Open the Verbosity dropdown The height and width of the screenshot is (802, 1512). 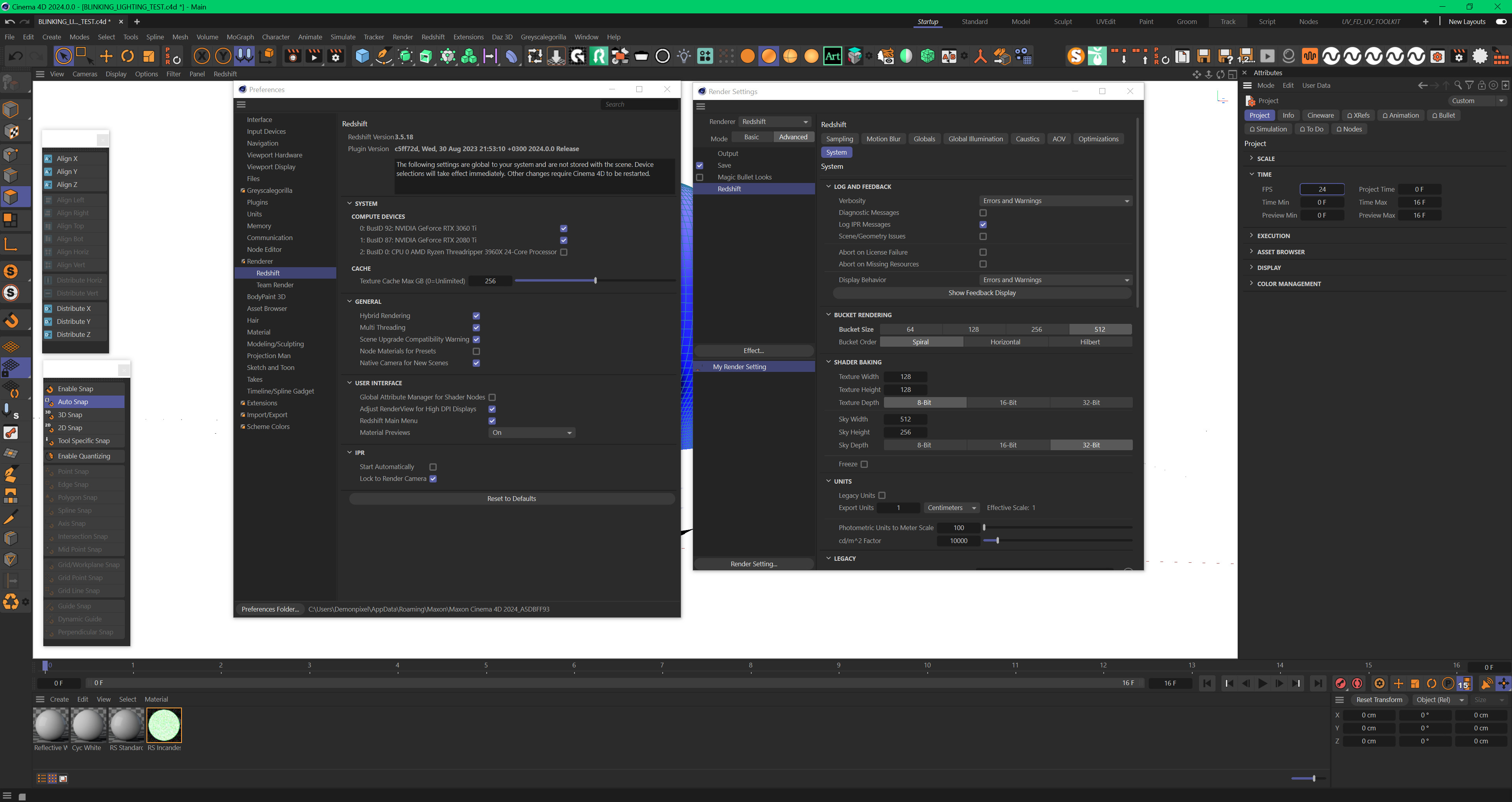[1055, 201]
